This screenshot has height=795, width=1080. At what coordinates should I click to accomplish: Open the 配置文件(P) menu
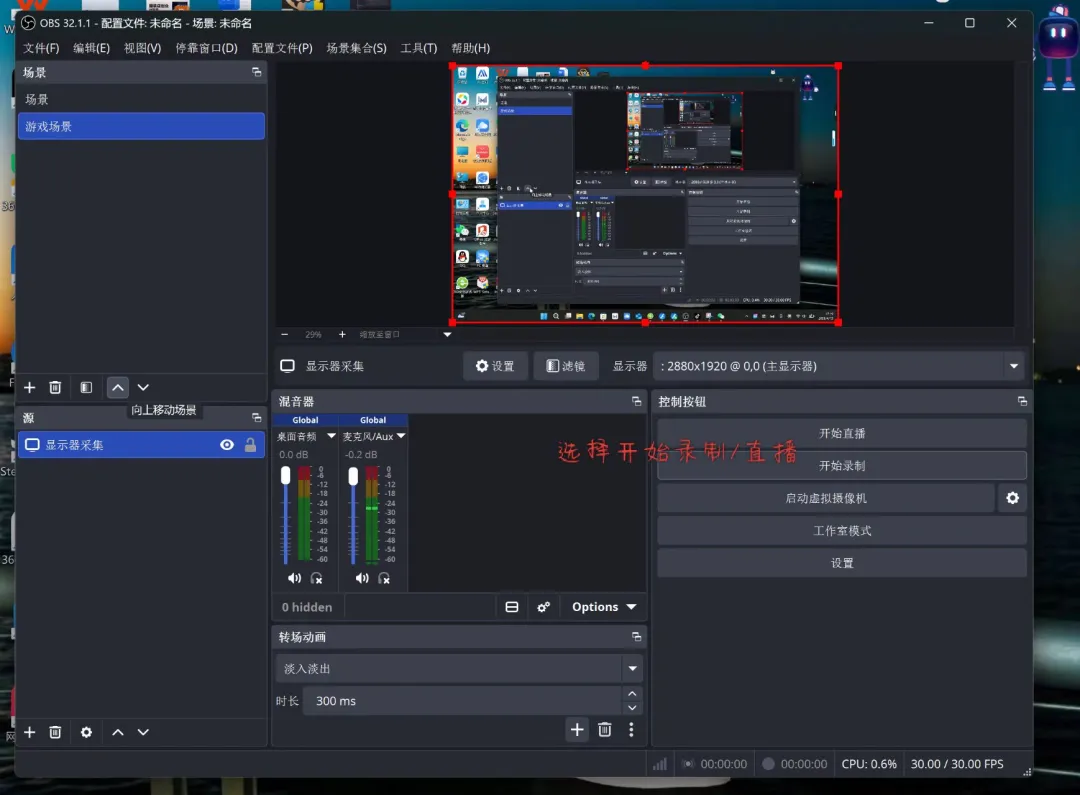282,48
